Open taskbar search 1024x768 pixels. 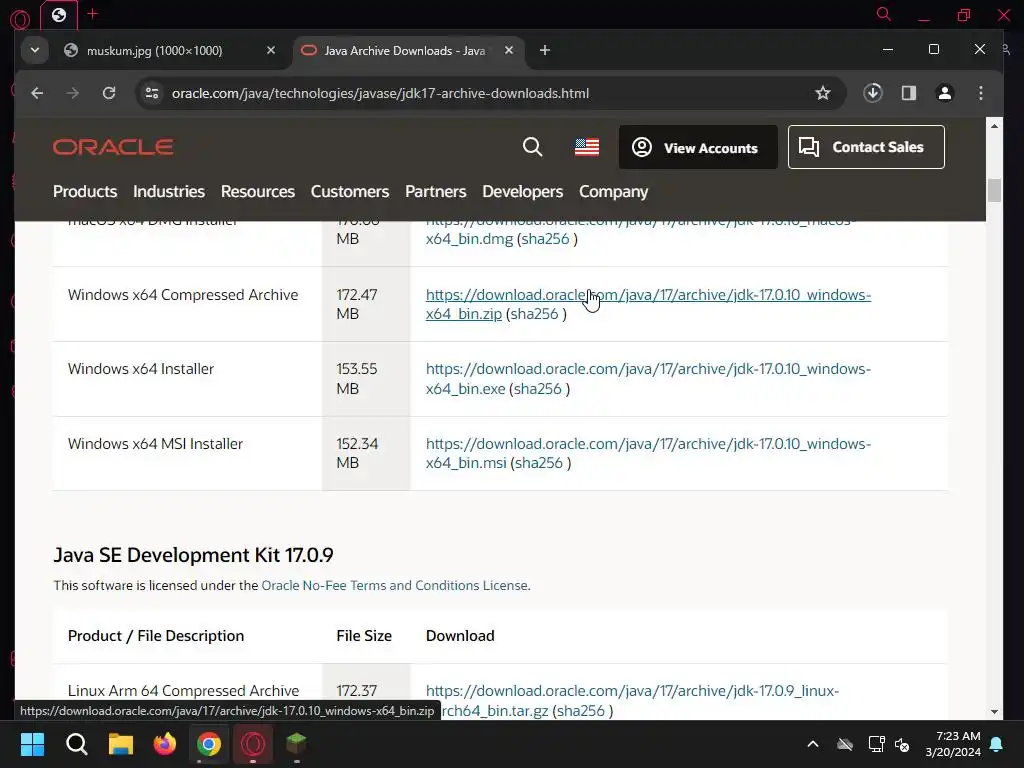76,744
